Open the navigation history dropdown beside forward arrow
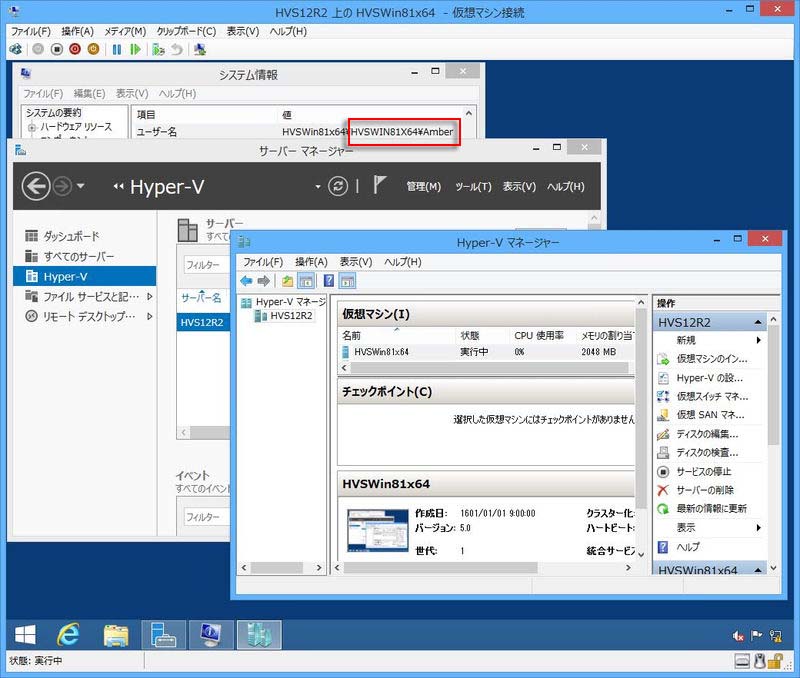Image resolution: width=800 pixels, height=678 pixels. 81,186
